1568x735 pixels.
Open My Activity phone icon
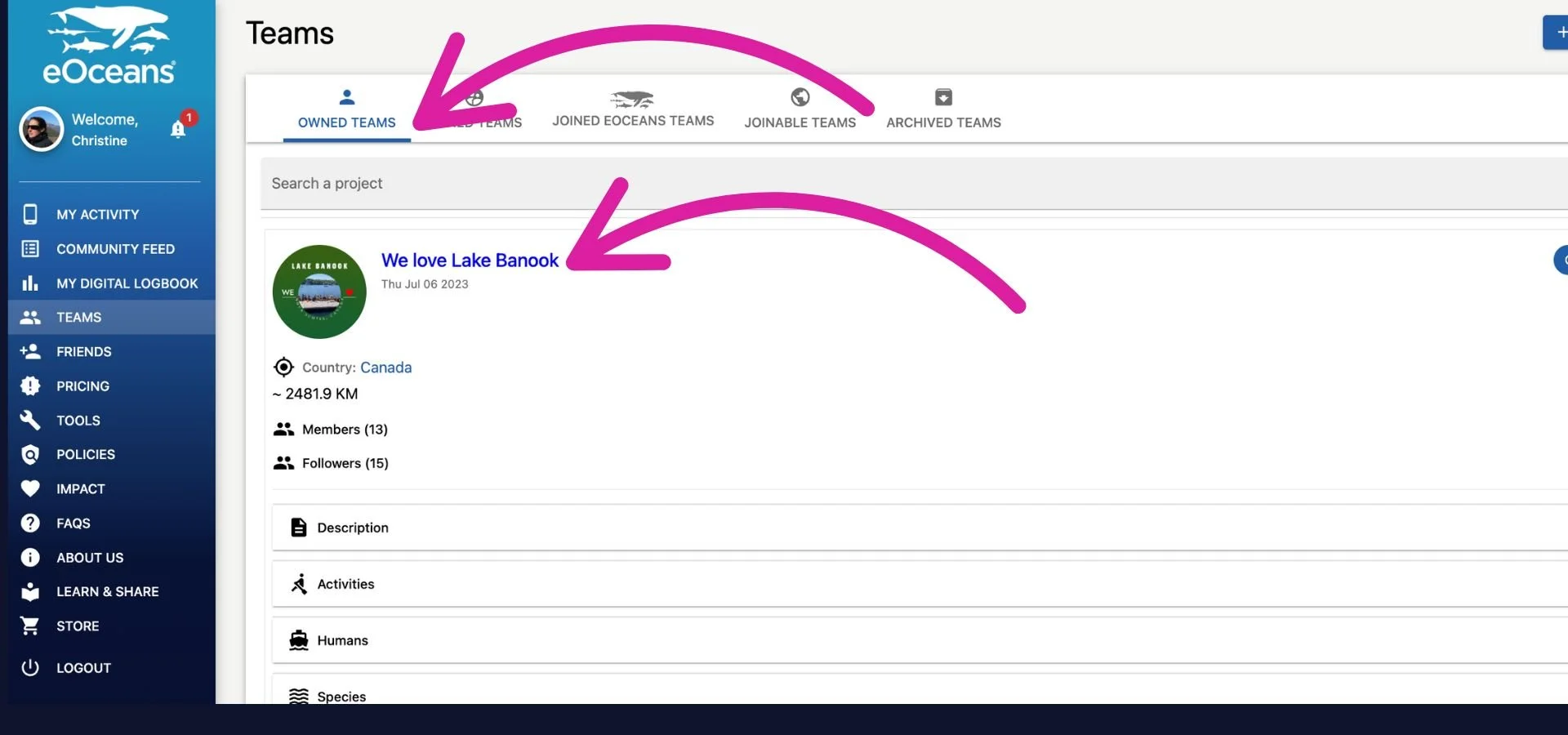pos(30,214)
